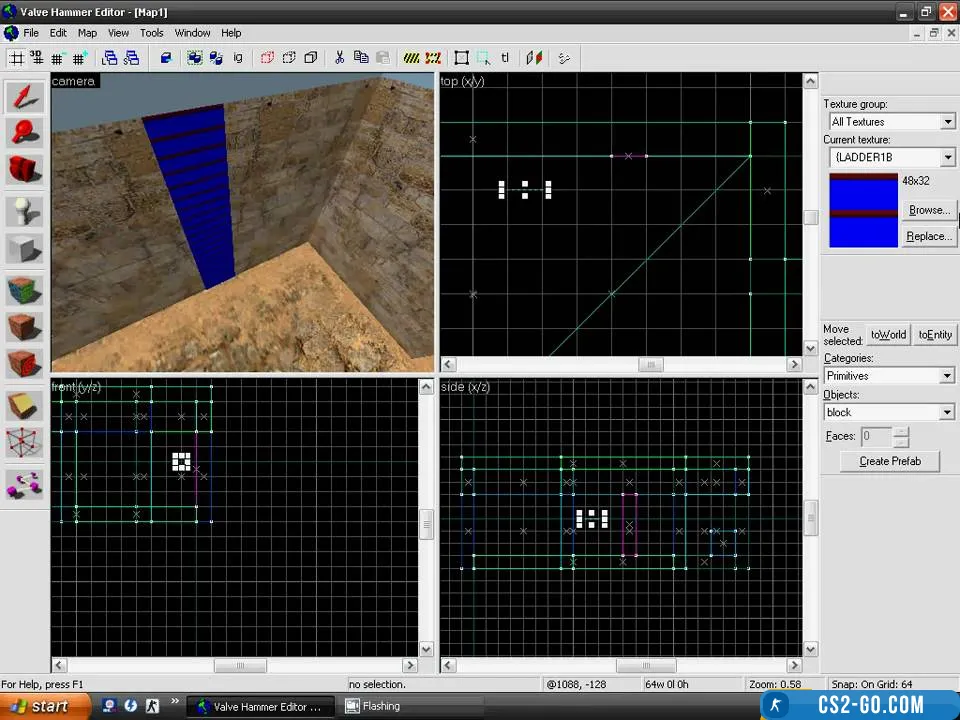Open the Map menu
Image resolution: width=960 pixels, height=720 pixels.
click(87, 33)
